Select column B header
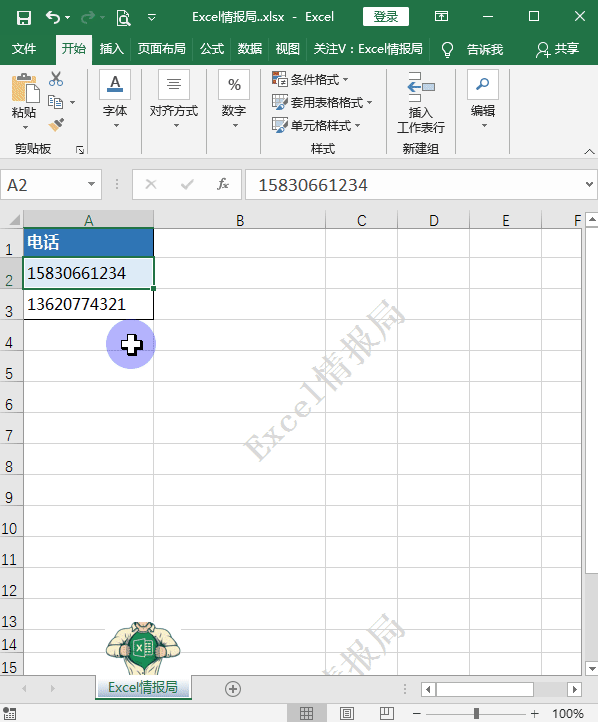 239,220
